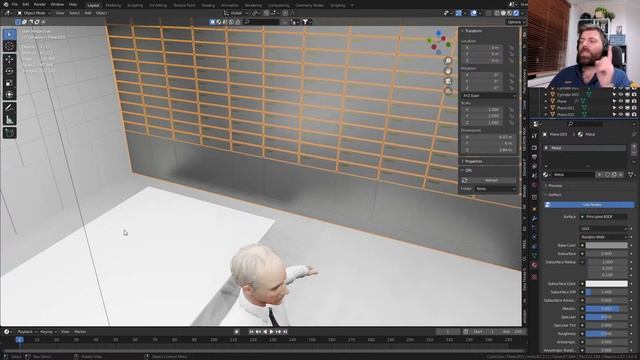Disable Cylinder.002 in renders camera icon
The width and height of the screenshot is (640, 360).
pyautogui.click(x=634, y=95)
